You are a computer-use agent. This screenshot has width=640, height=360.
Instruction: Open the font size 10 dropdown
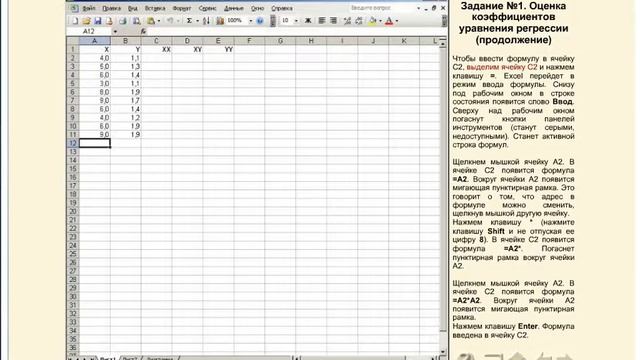tap(296, 21)
